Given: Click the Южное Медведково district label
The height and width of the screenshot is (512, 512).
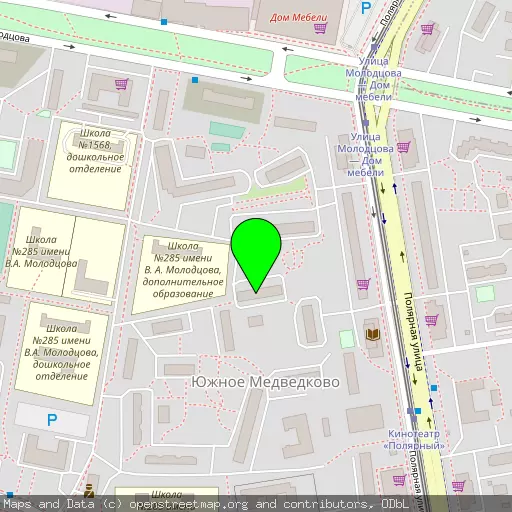Looking at the screenshot, I should point(265,382).
